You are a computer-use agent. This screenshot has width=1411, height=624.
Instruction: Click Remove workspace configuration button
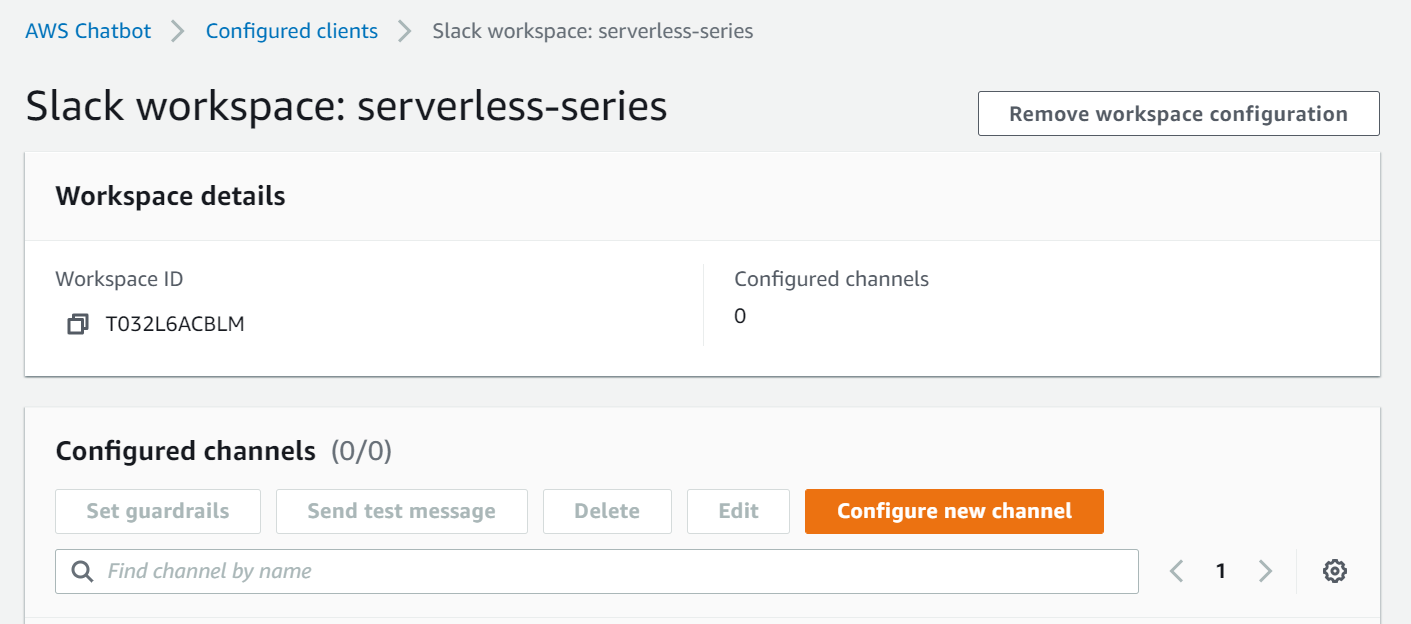point(1178,114)
